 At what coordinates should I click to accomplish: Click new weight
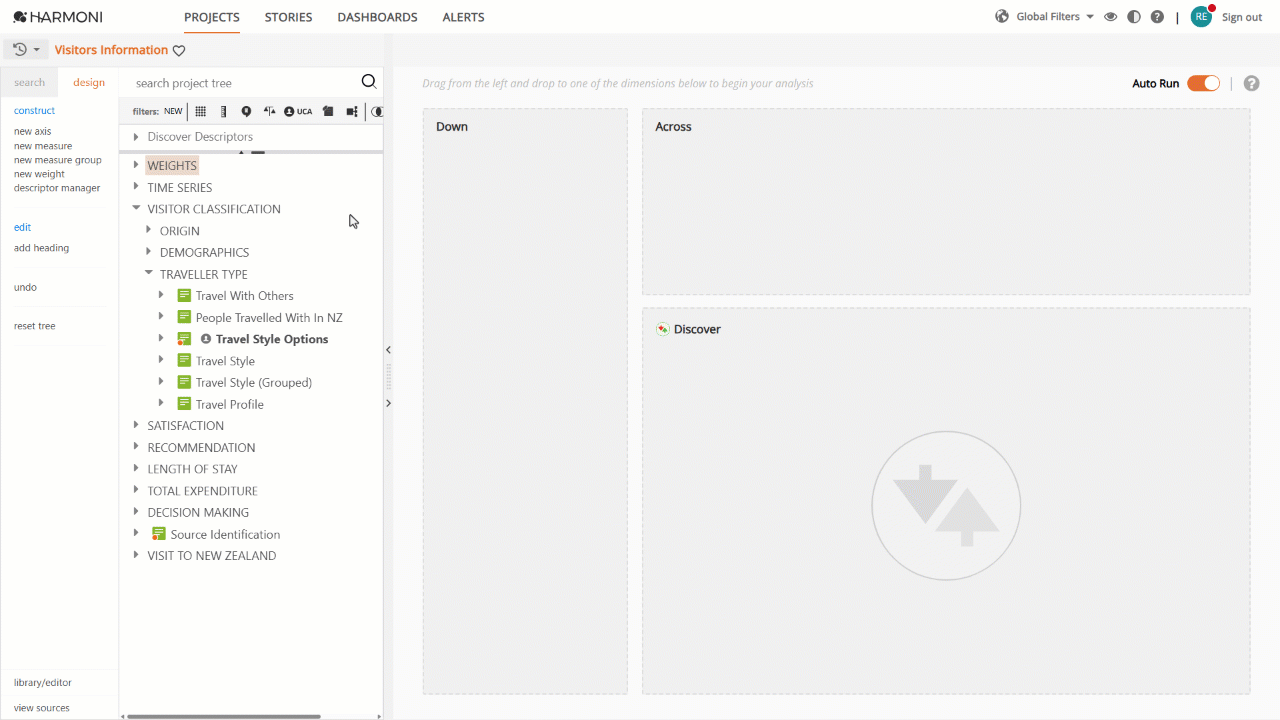click(x=39, y=174)
